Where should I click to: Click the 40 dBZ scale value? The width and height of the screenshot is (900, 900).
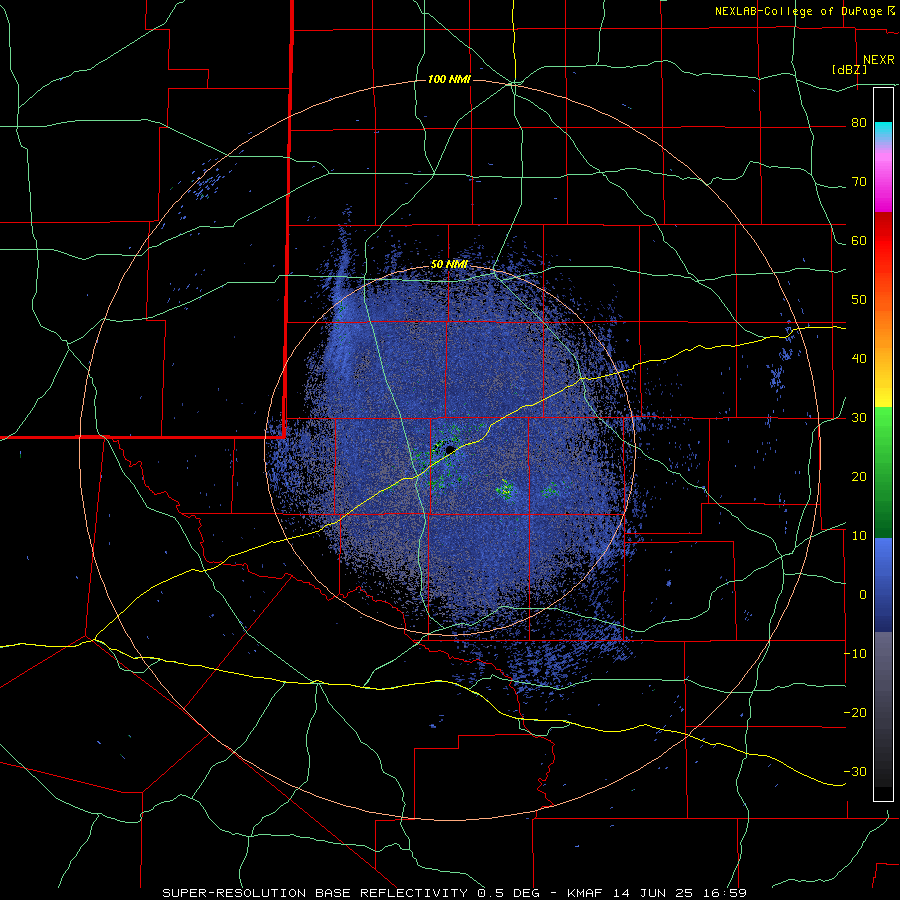tap(859, 359)
